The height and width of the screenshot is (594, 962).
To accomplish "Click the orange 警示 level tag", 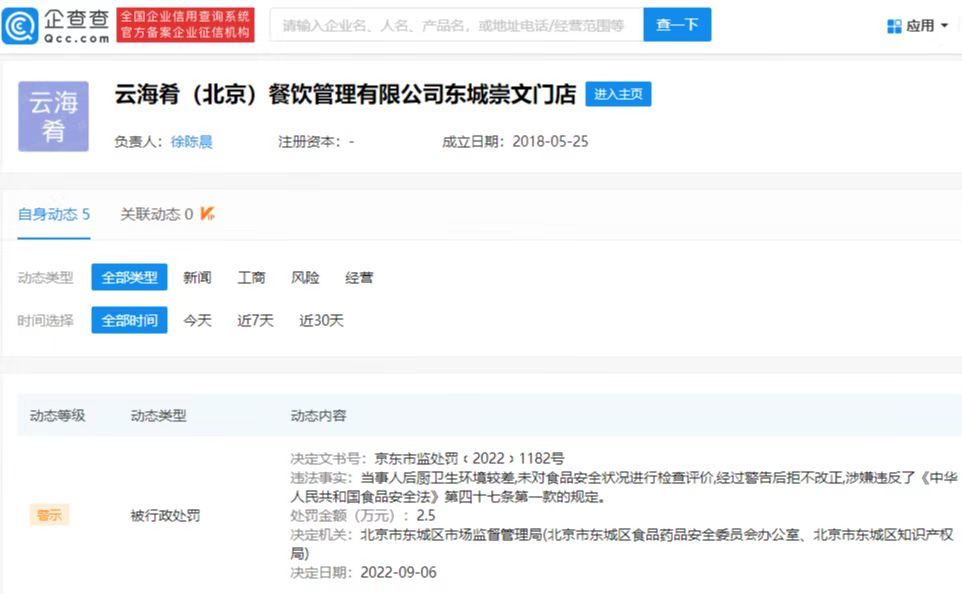I will point(49,515).
